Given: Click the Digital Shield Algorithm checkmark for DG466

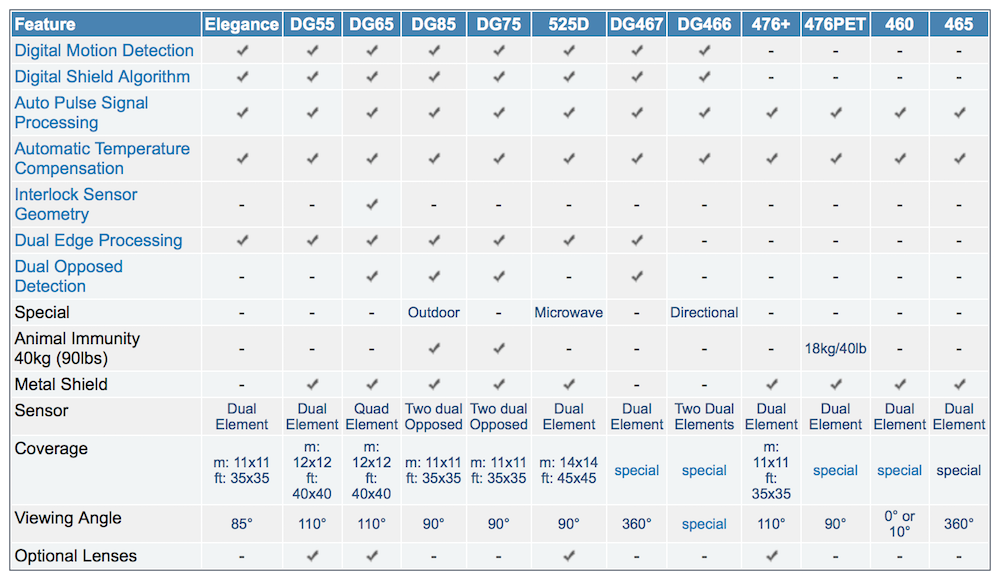Looking at the screenshot, I should coord(704,76).
